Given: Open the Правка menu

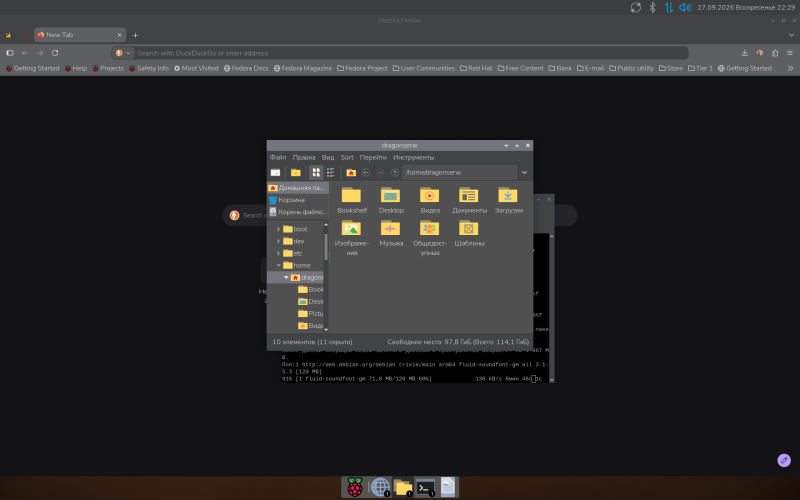Looking at the screenshot, I should [x=304, y=158].
